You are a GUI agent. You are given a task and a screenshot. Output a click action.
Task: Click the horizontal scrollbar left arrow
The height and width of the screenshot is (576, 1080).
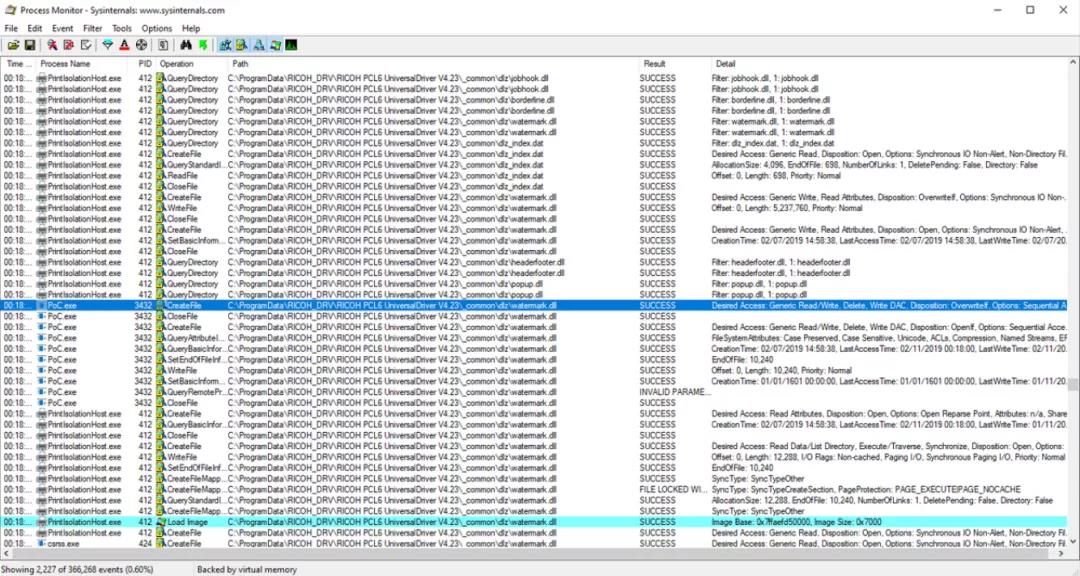pos(6,554)
